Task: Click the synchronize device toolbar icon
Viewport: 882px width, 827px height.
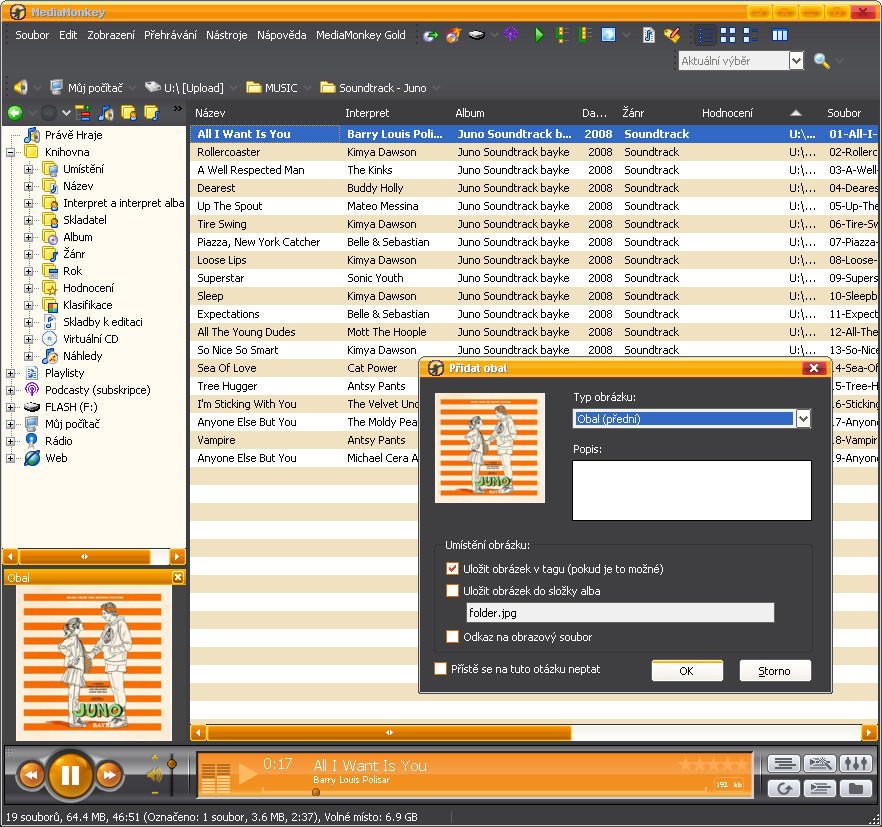Action: pyautogui.click(x=476, y=35)
